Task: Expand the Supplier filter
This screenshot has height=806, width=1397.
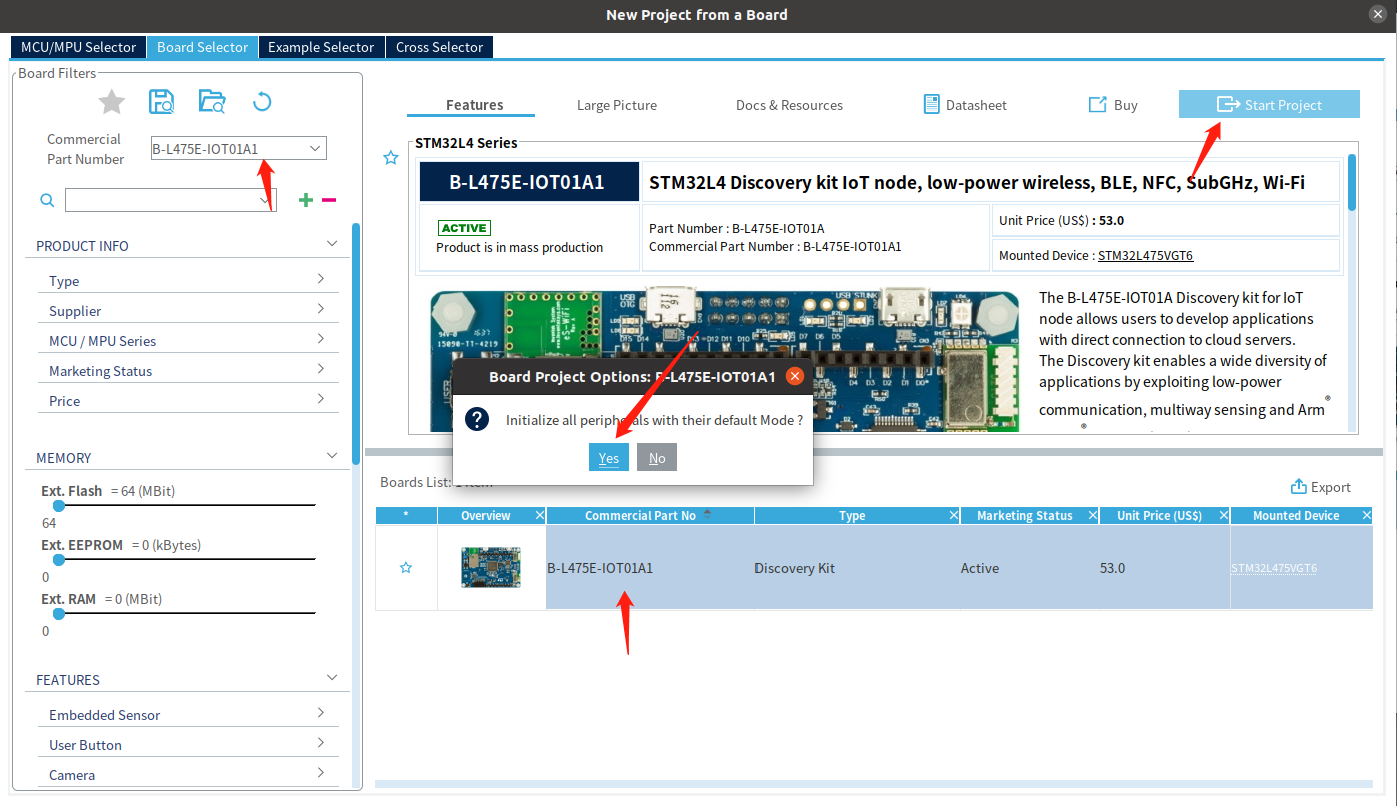Action: pyautogui.click(x=321, y=309)
